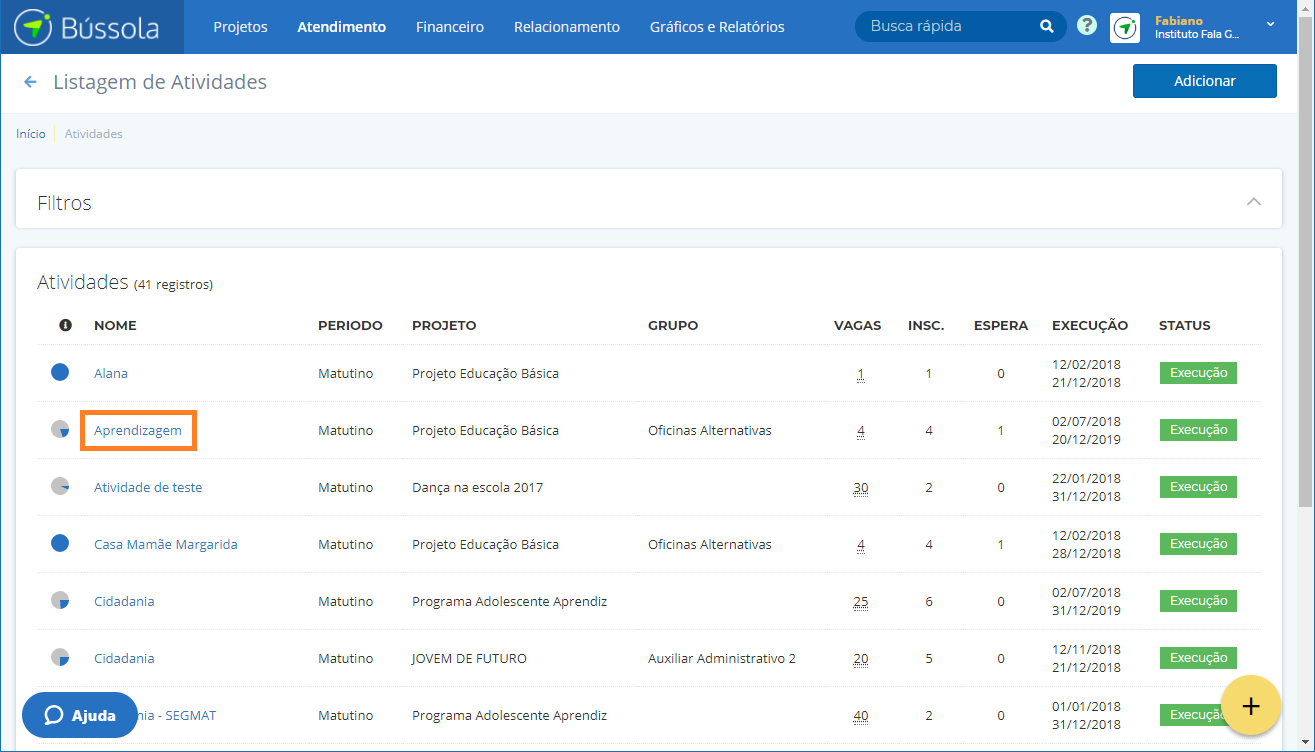Open the Financeiro menu
This screenshot has width=1315, height=752.
tap(450, 27)
